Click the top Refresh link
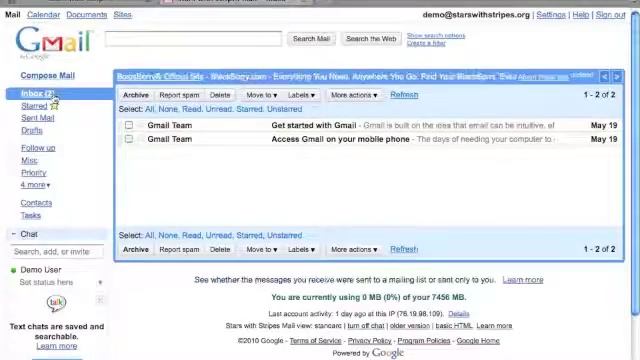Image resolution: width=640 pixels, height=360 pixels. [404, 95]
